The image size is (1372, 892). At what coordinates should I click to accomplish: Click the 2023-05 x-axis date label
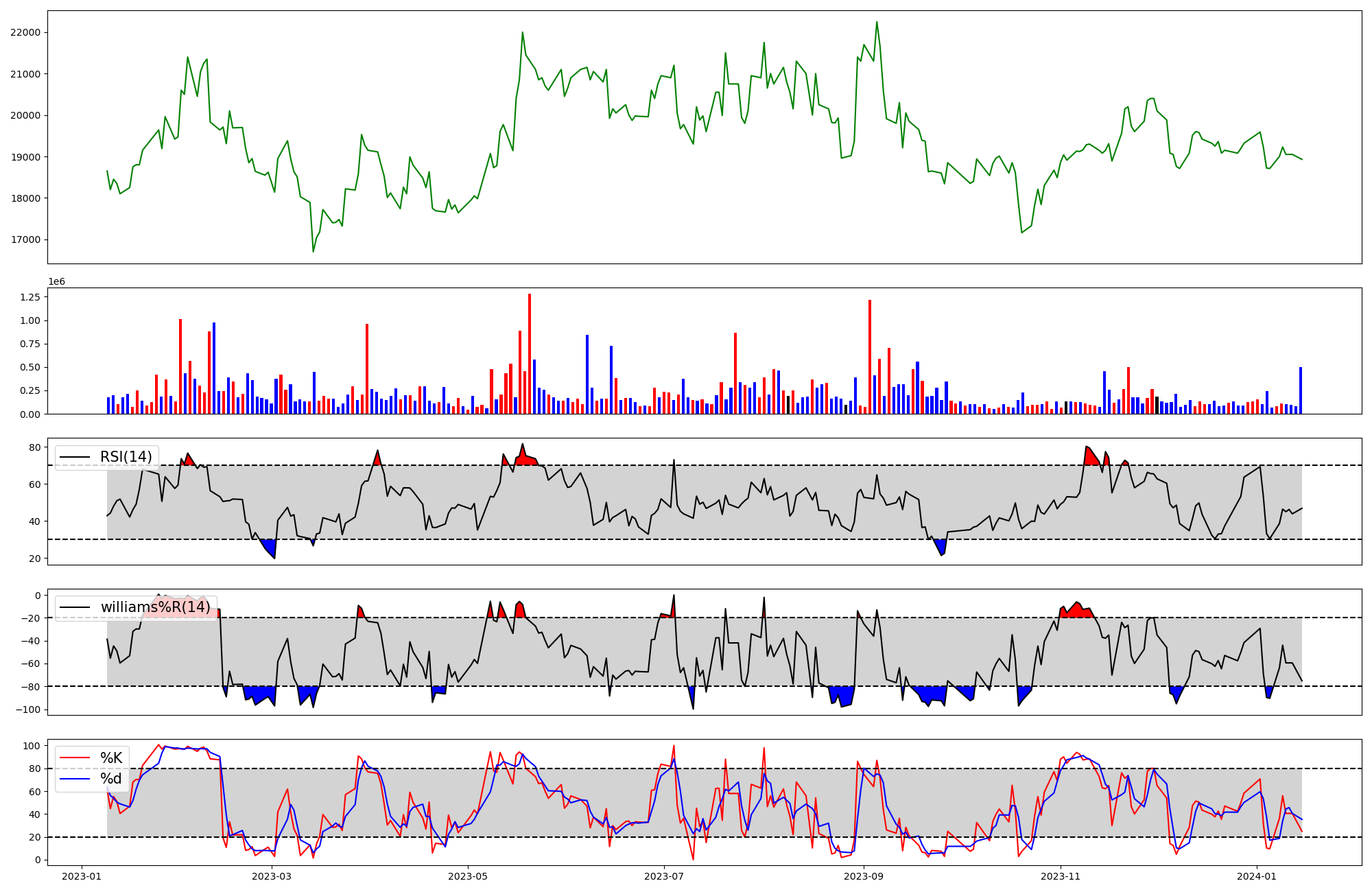pyautogui.click(x=468, y=876)
